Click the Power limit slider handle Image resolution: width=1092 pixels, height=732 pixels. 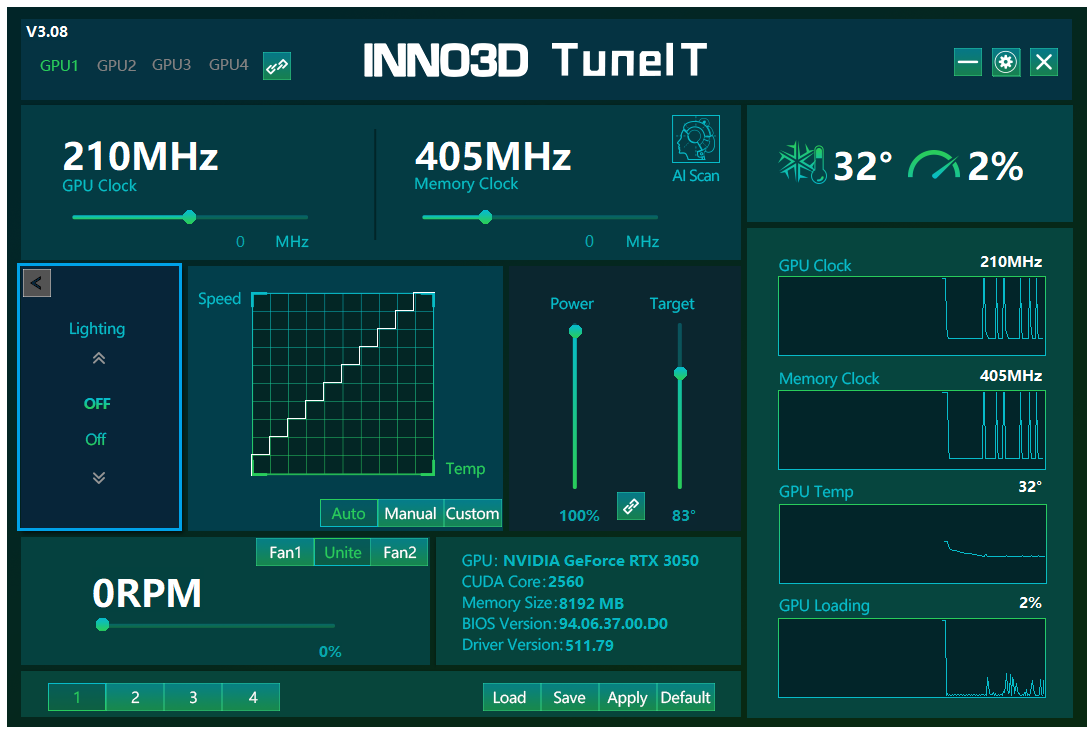tap(575, 332)
